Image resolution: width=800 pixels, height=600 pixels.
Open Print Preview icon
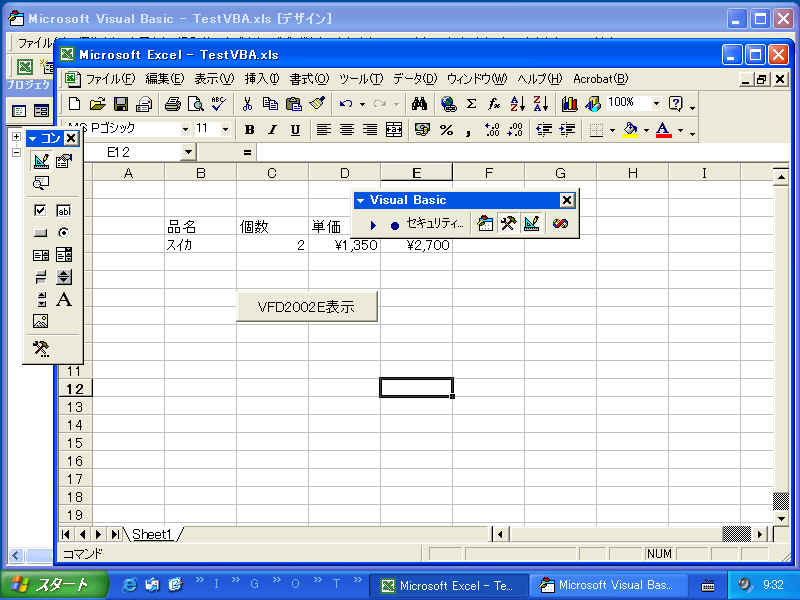tap(195, 104)
